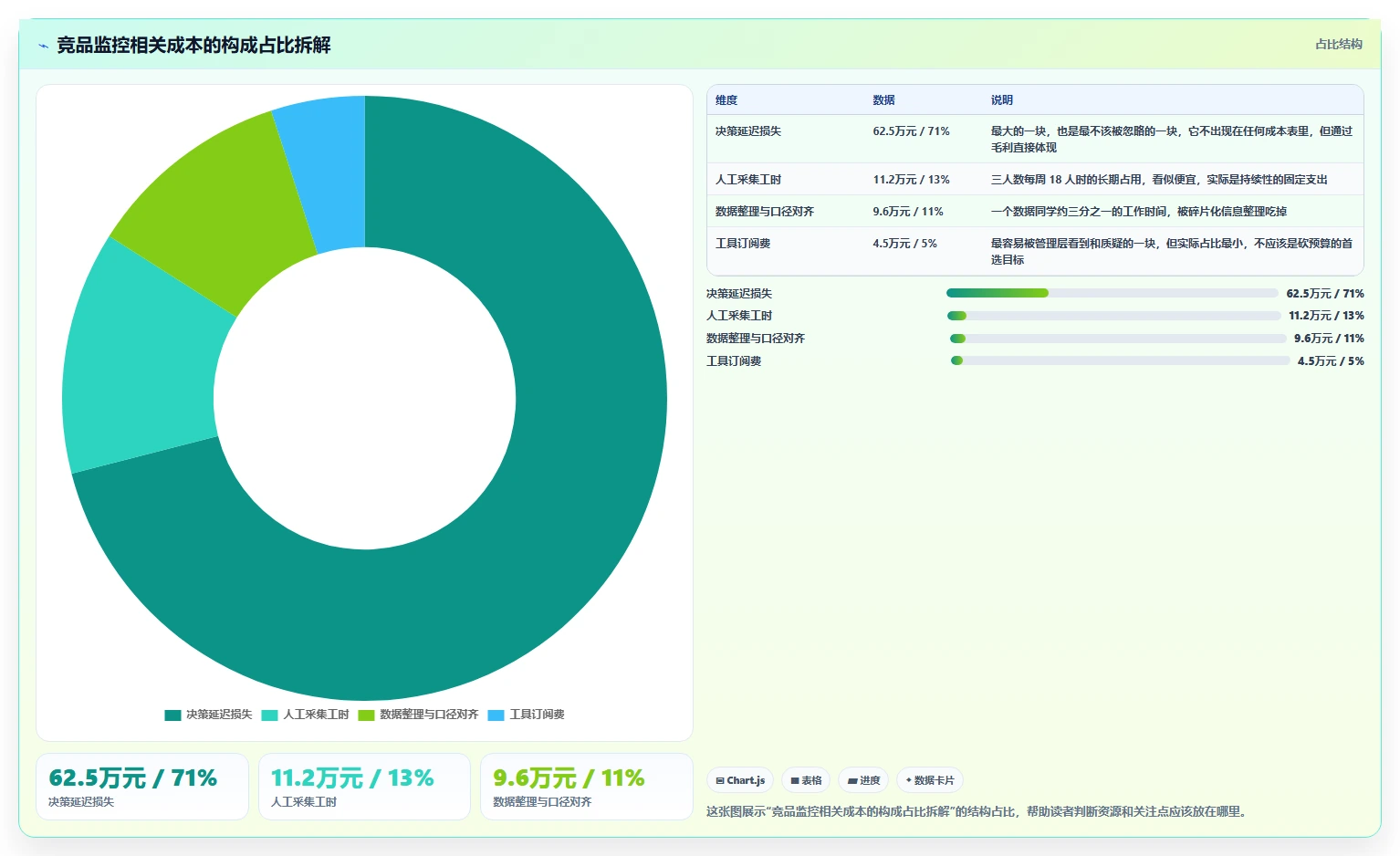Click the page title 竞品监控相关成本的构成占比拆解
Screen dimensions: 1400x856
193,45
